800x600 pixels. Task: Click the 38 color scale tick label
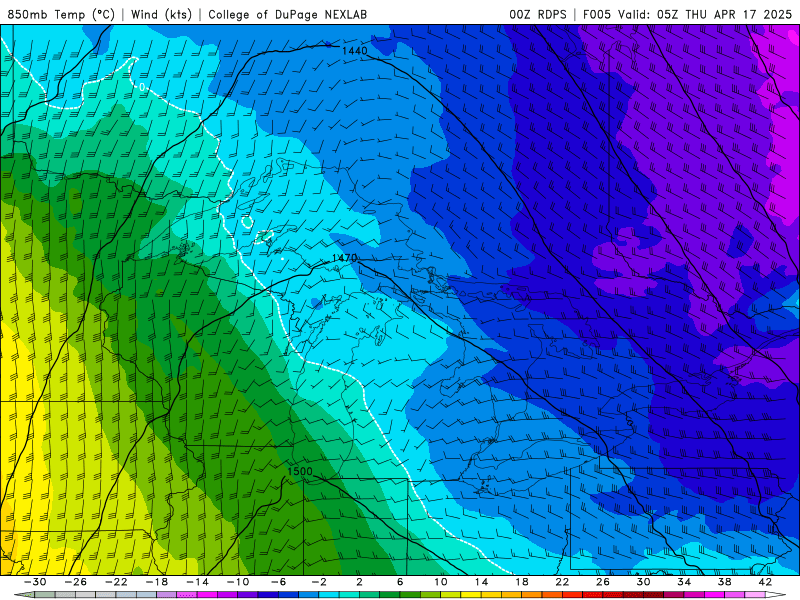point(724,582)
